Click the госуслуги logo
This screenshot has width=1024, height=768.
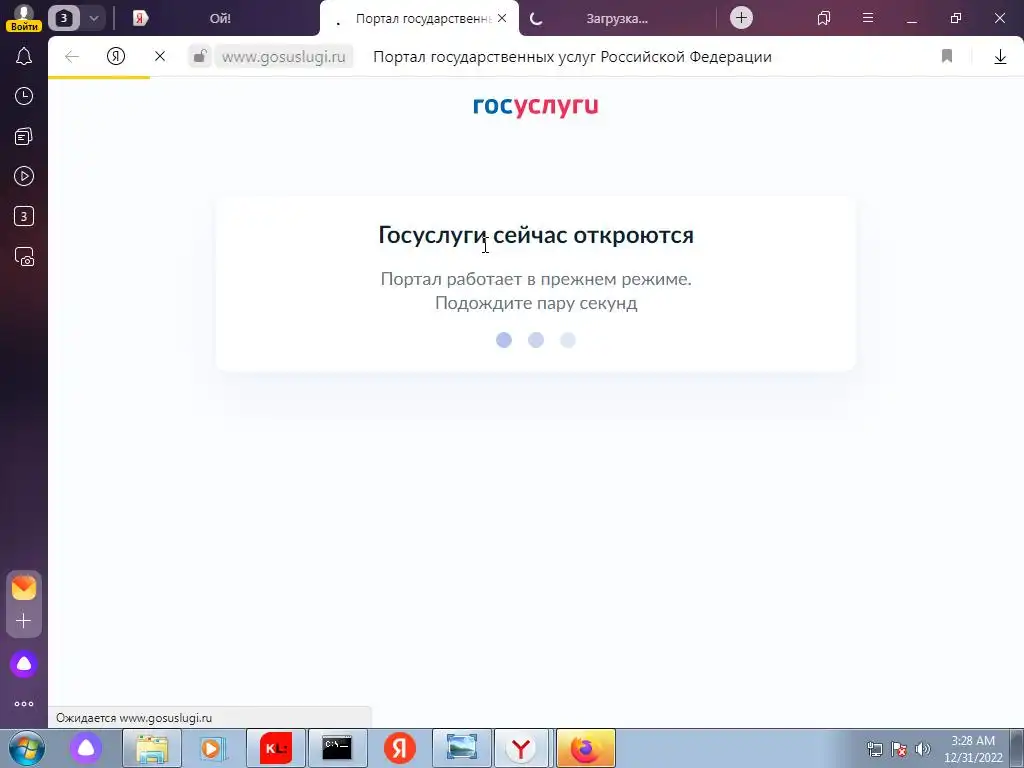(536, 106)
